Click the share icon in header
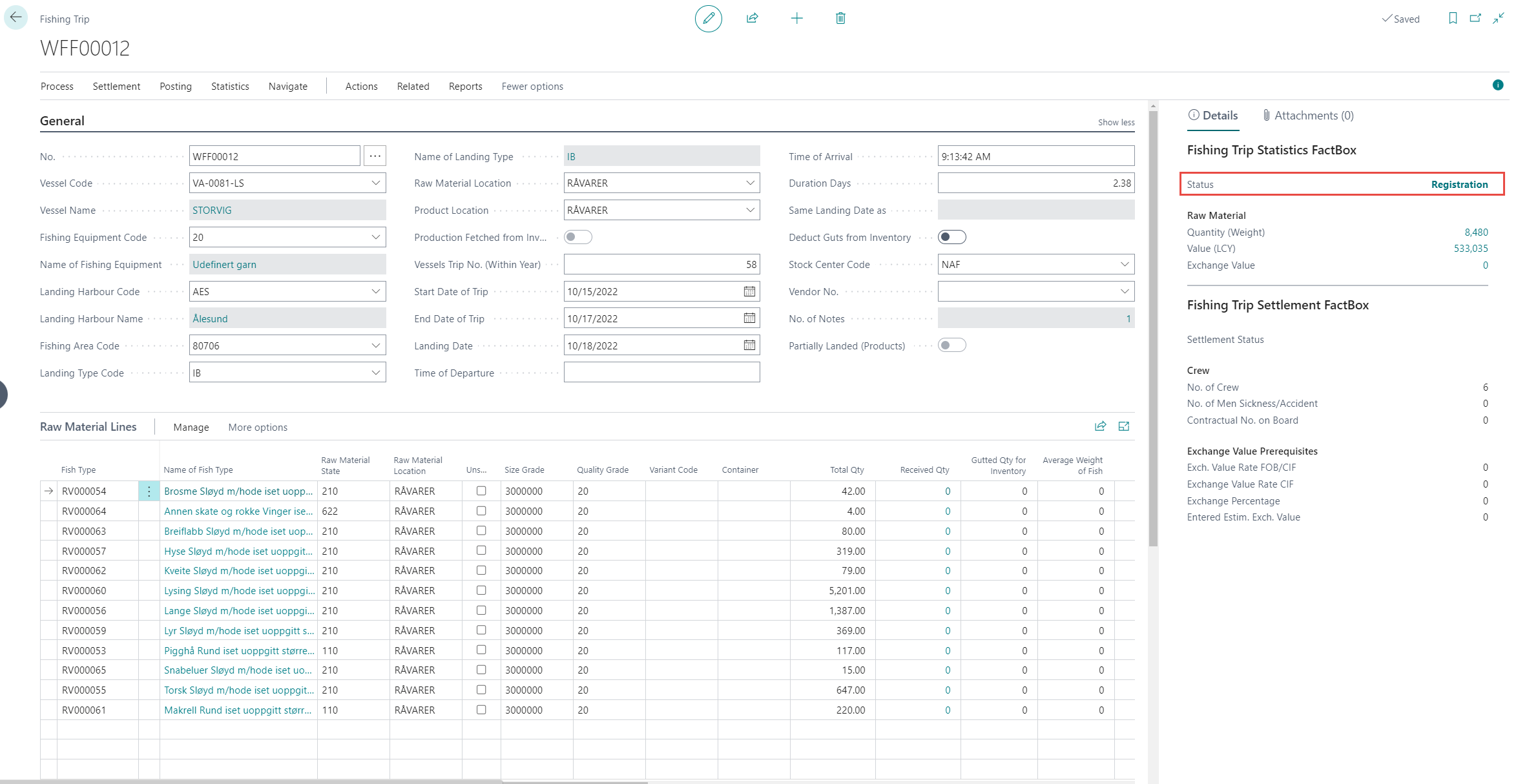Image resolution: width=1538 pixels, height=784 pixels. click(752, 19)
